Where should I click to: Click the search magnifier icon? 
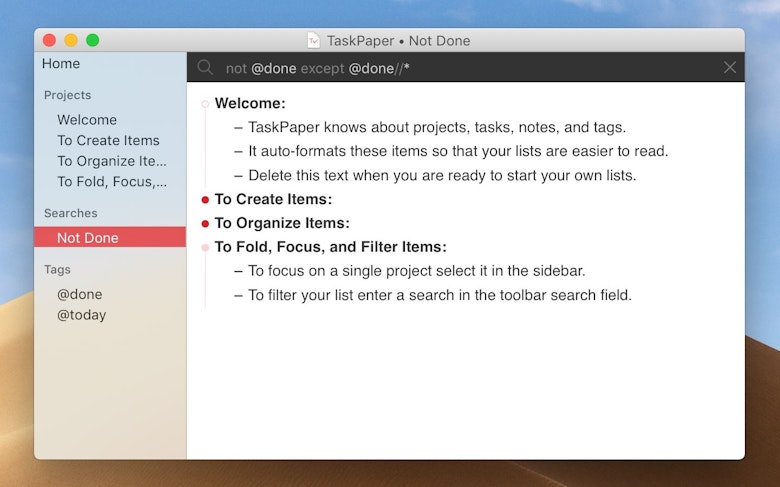[205, 67]
